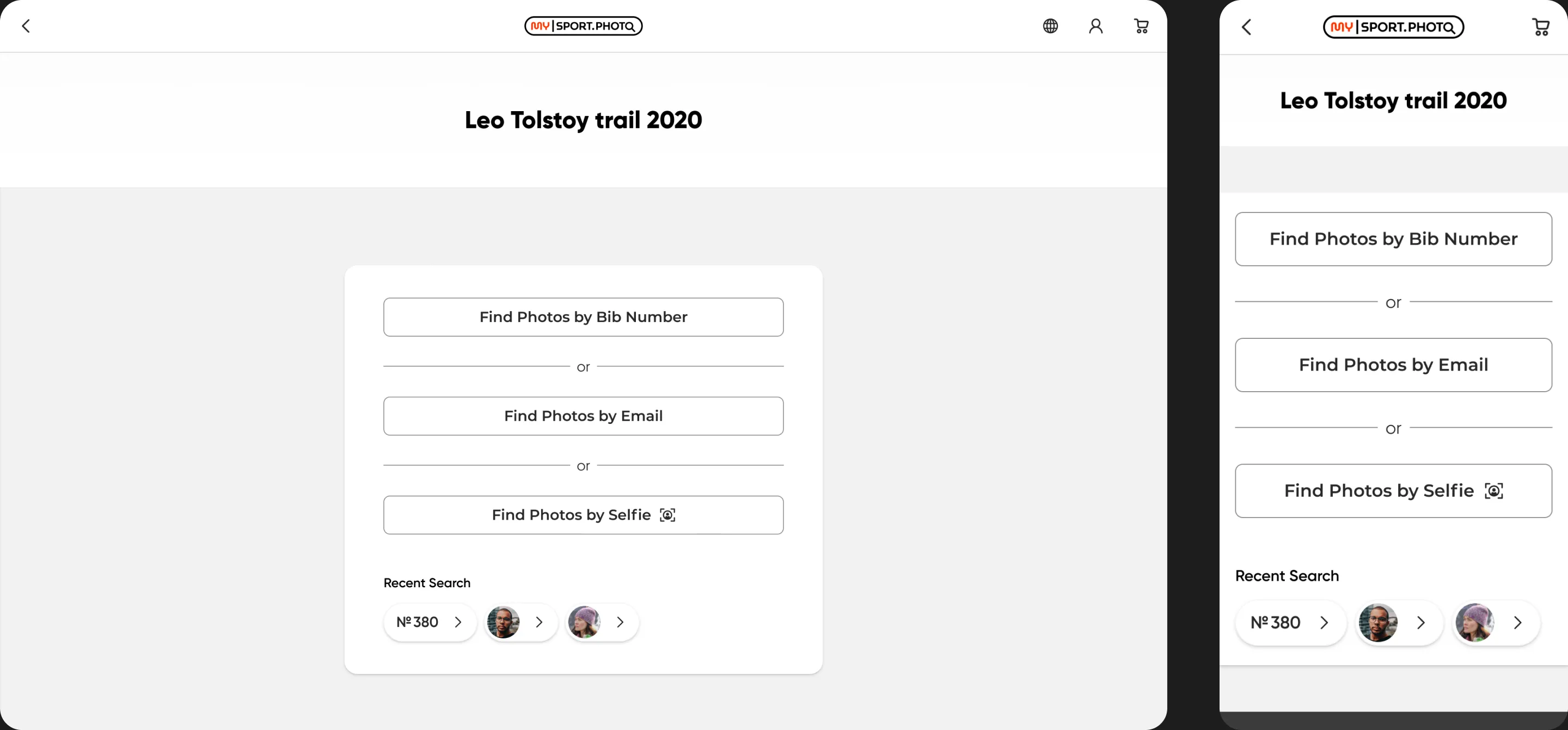Click My Sport Photo logo in mobile header

pos(1393,27)
